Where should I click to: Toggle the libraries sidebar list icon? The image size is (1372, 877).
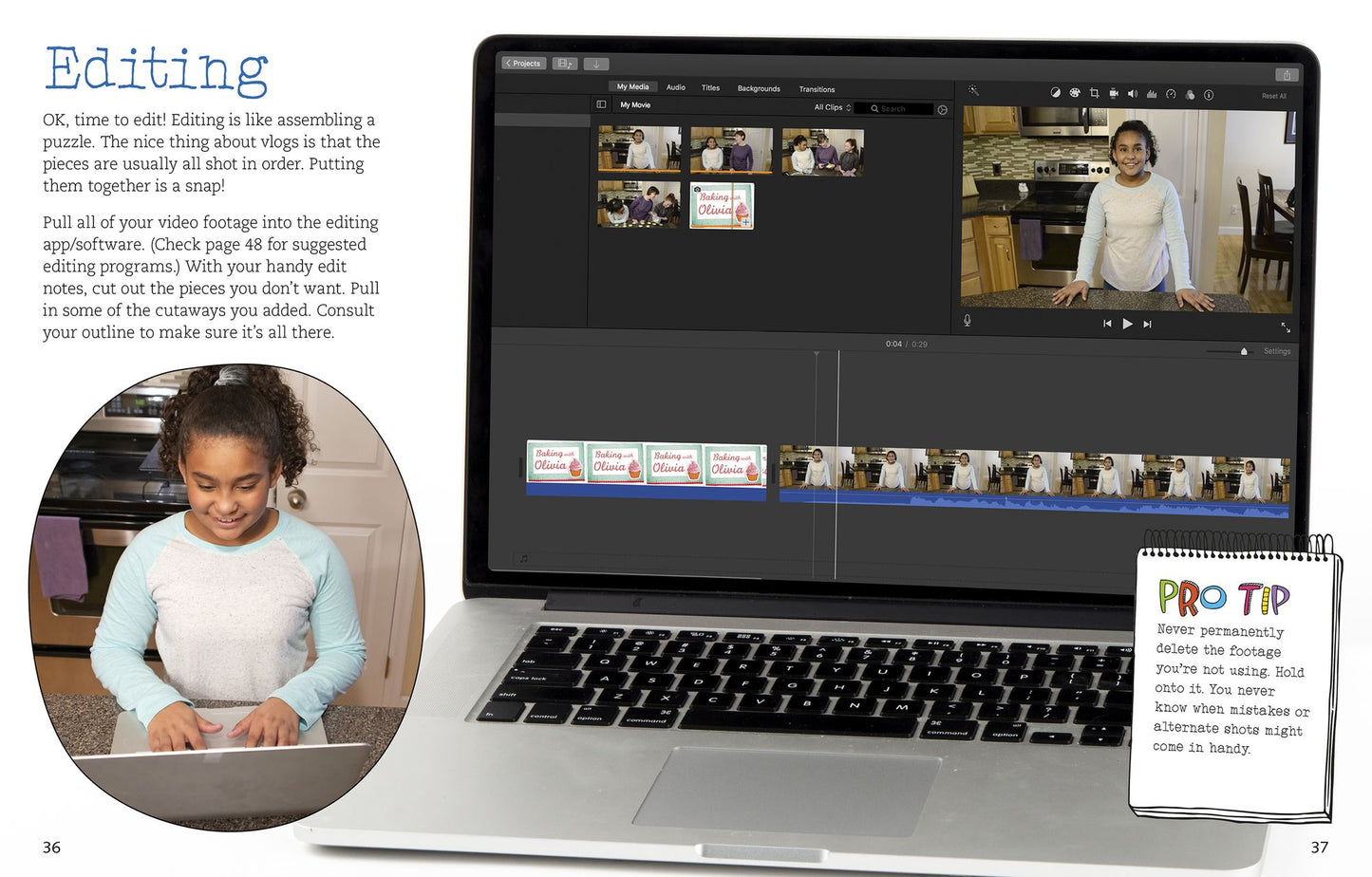[x=601, y=104]
